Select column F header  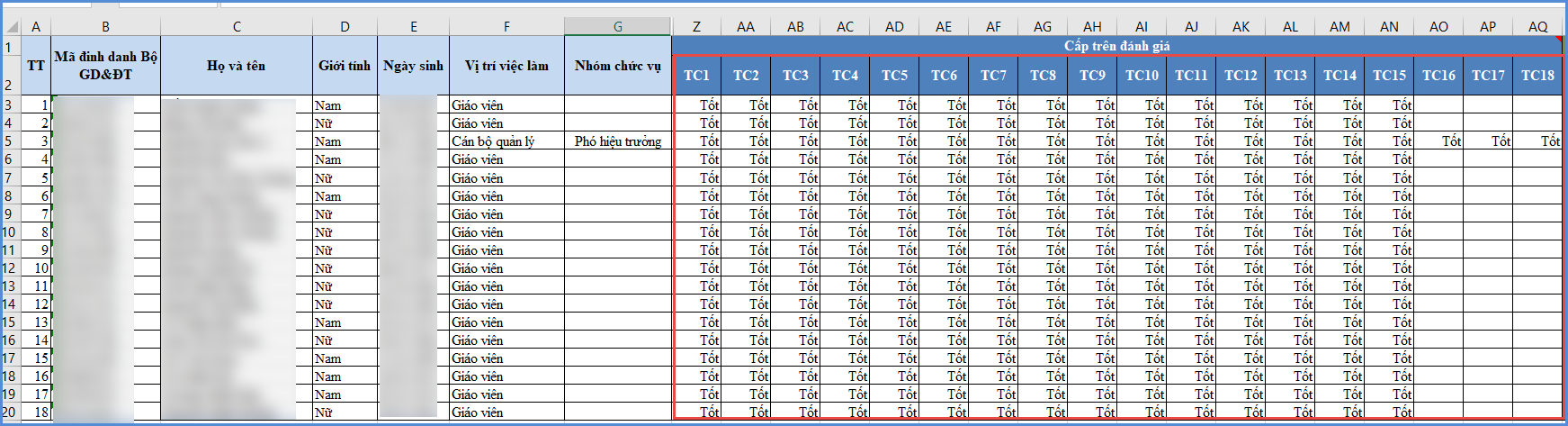[x=506, y=26]
